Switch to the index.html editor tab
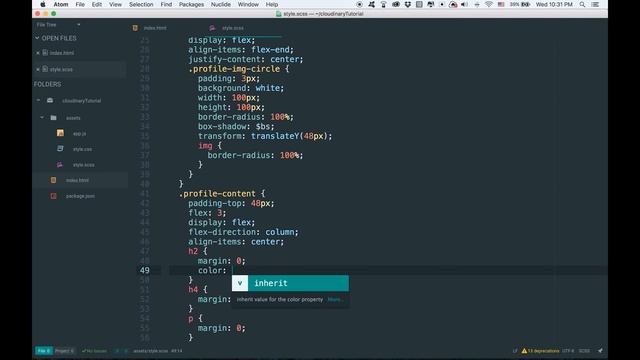640x360 pixels. [x=155, y=28]
